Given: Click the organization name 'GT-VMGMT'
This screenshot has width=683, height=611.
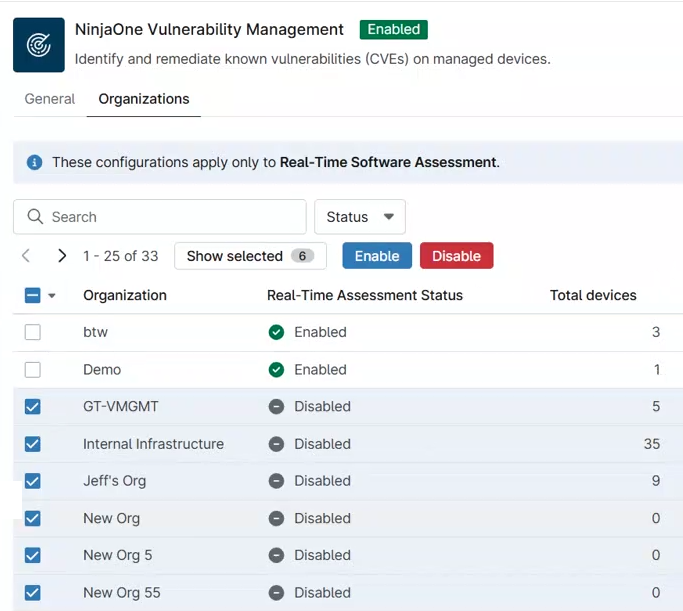Looking at the screenshot, I should pos(121,407).
